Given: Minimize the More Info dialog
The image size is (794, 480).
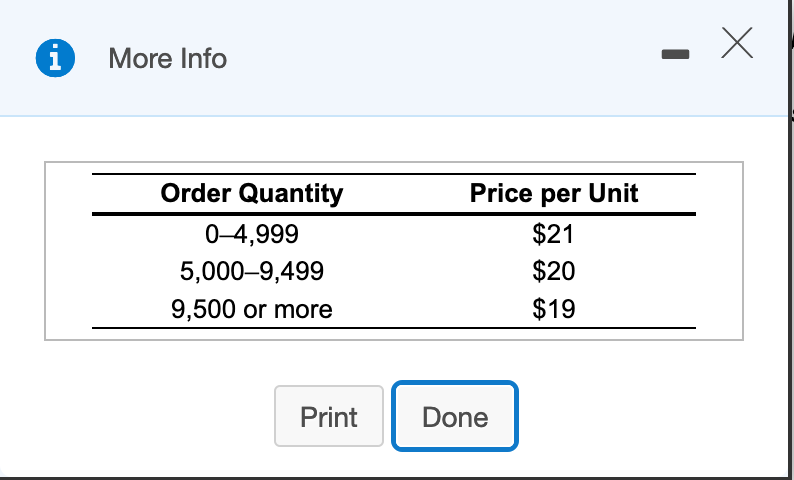Looking at the screenshot, I should click(x=676, y=59).
